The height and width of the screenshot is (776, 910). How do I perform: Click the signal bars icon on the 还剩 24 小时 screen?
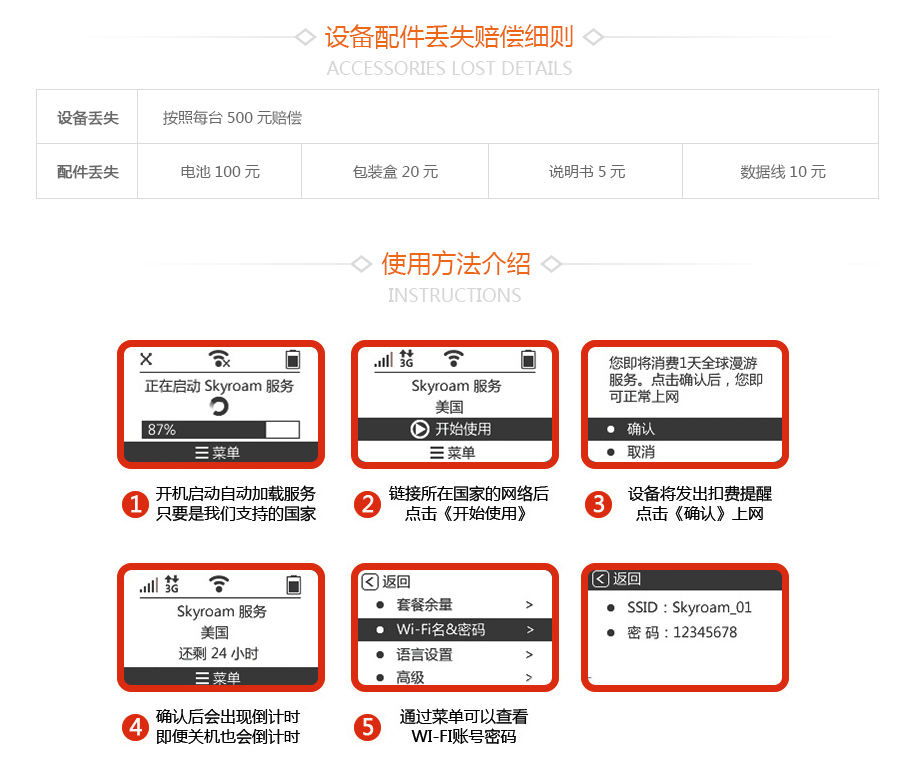(149, 585)
